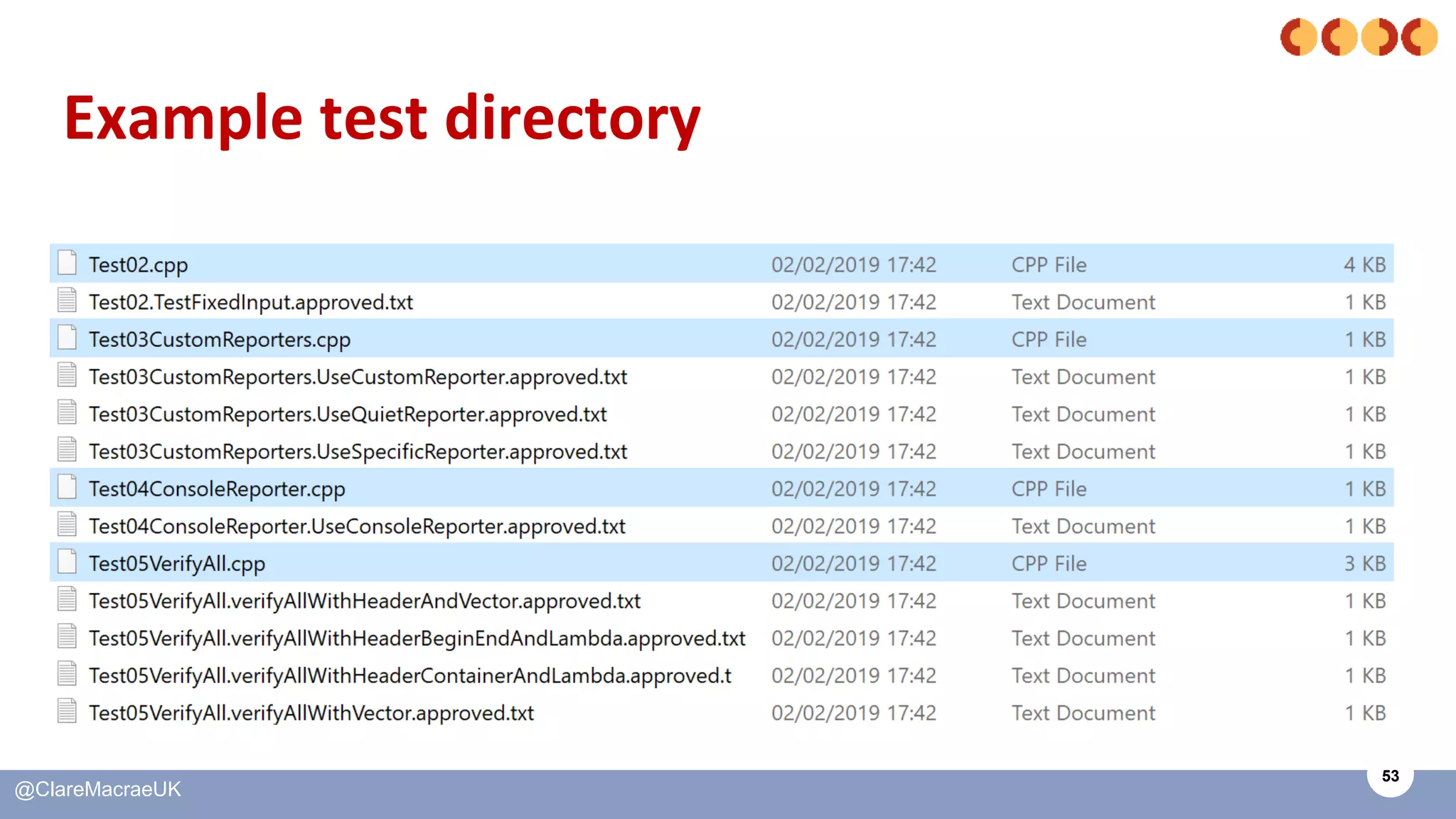Open Test05VerifyAll.verifyAllWithVector.approved.txt name
Screen dimensions: 1456x819
[311, 713]
